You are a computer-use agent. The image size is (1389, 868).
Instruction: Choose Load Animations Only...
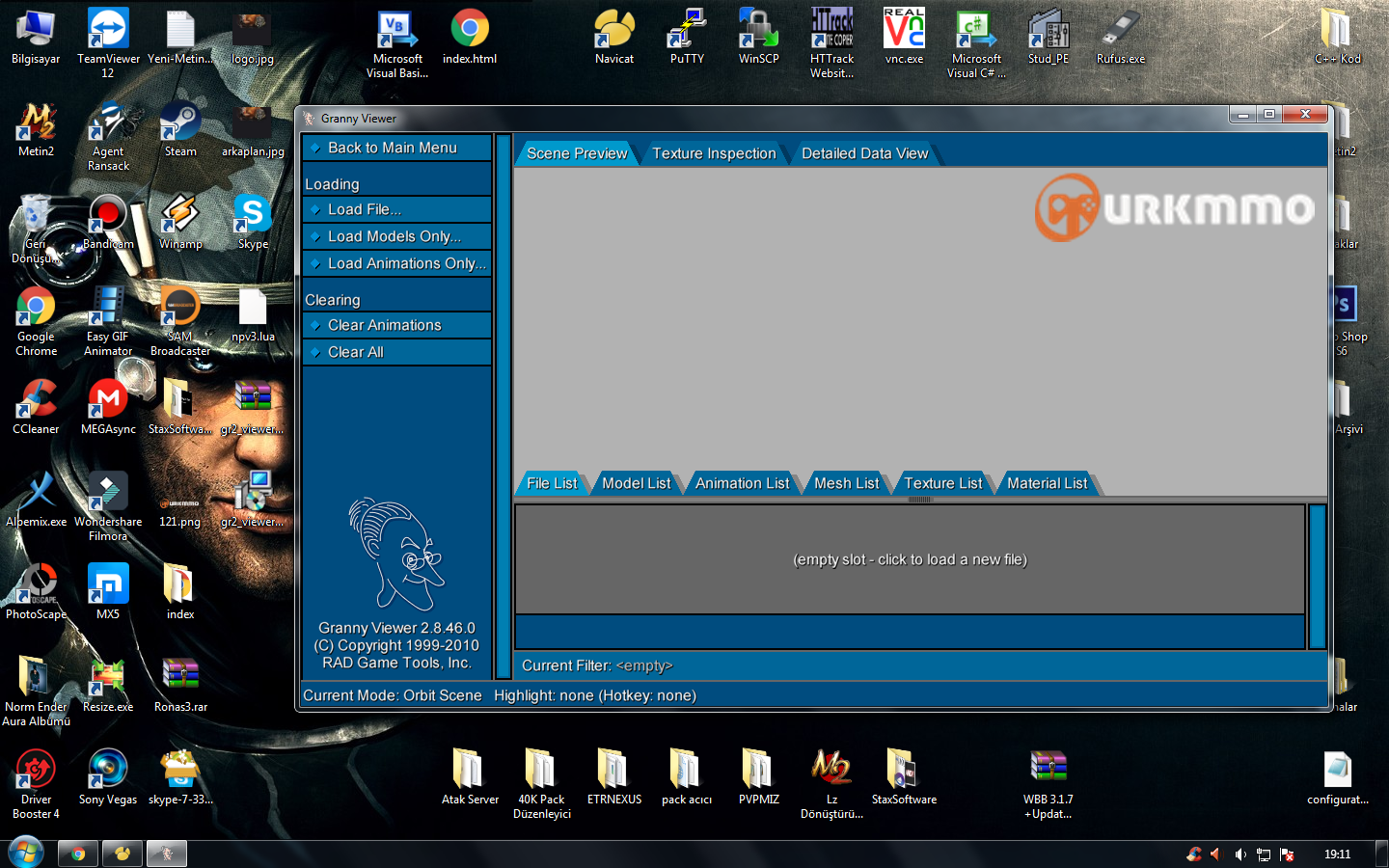click(396, 263)
